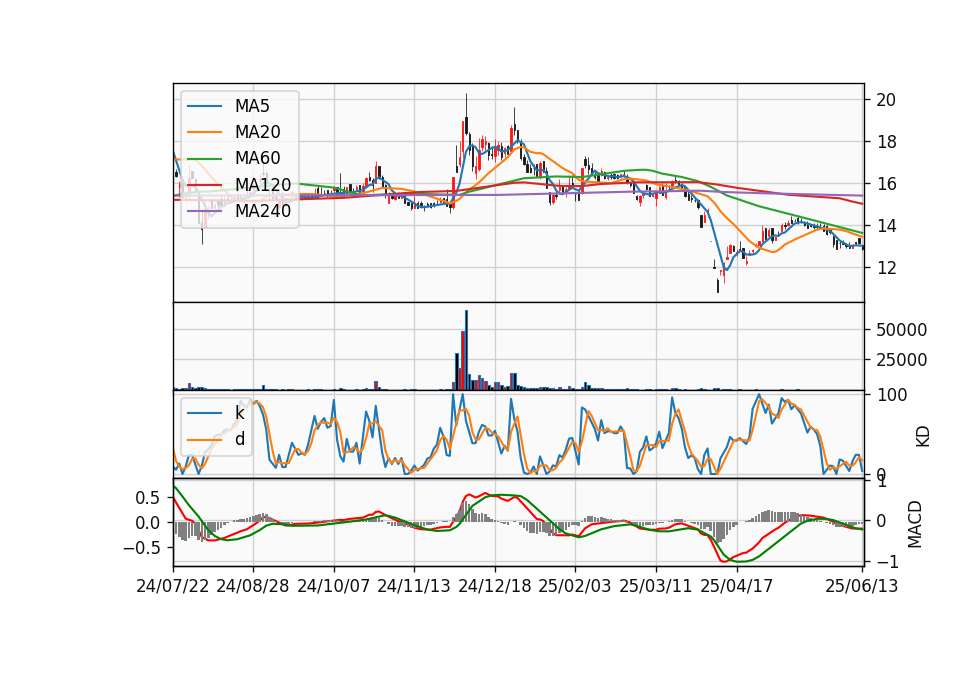Click the orange MA20 legend line sample
Image resolution: width=960 pixels, height=690 pixels.
[204, 132]
